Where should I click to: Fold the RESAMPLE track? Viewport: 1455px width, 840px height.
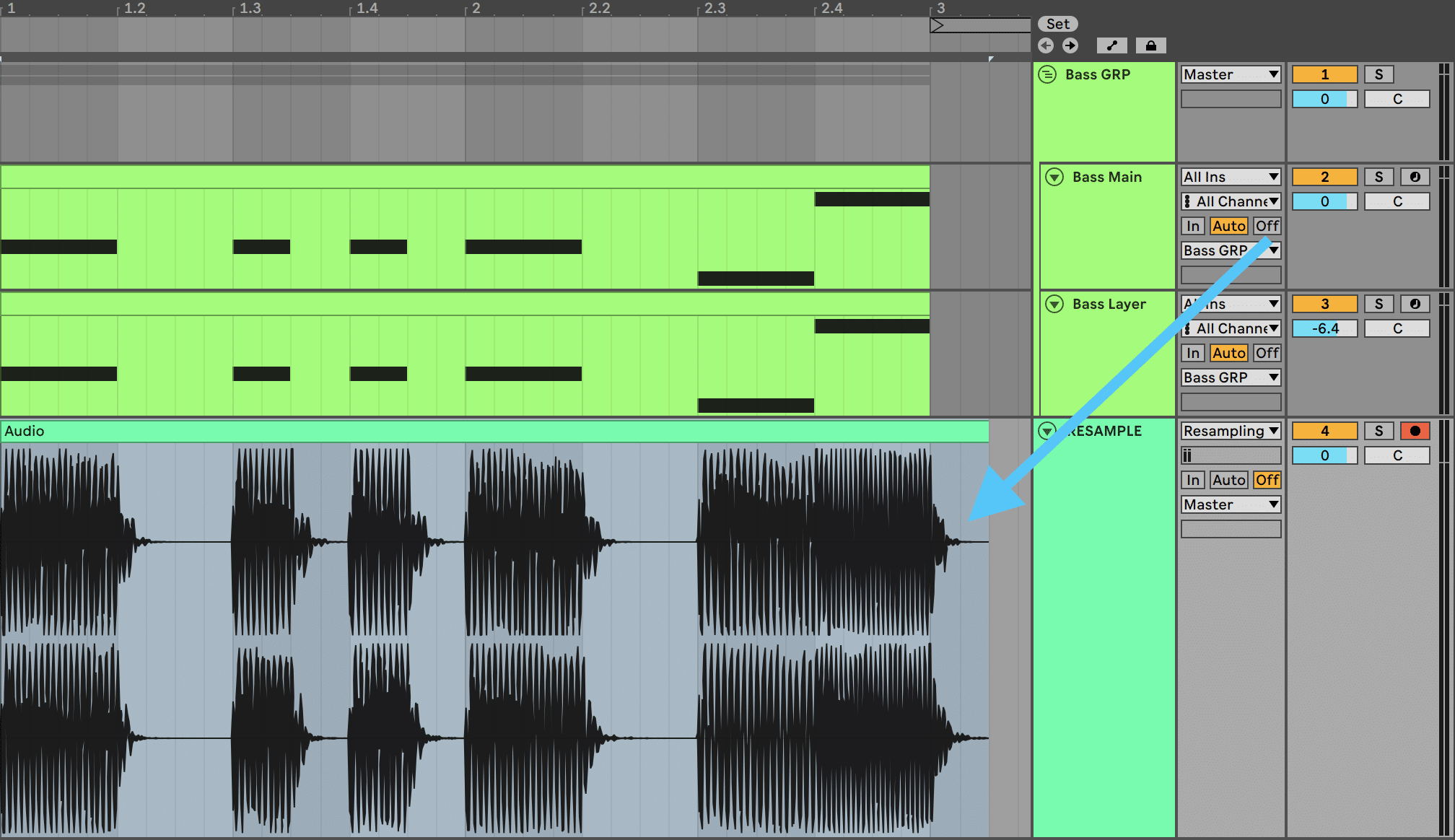click(1047, 431)
